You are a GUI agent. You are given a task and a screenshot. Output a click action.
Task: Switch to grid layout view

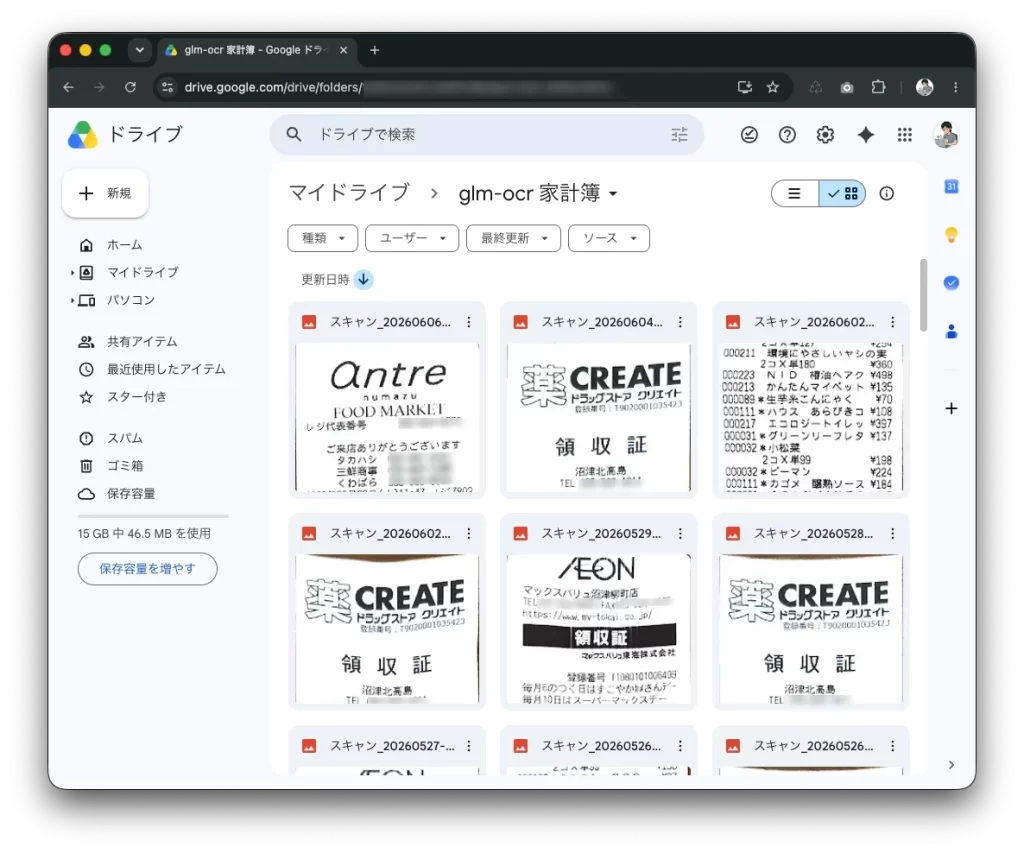tap(842, 193)
